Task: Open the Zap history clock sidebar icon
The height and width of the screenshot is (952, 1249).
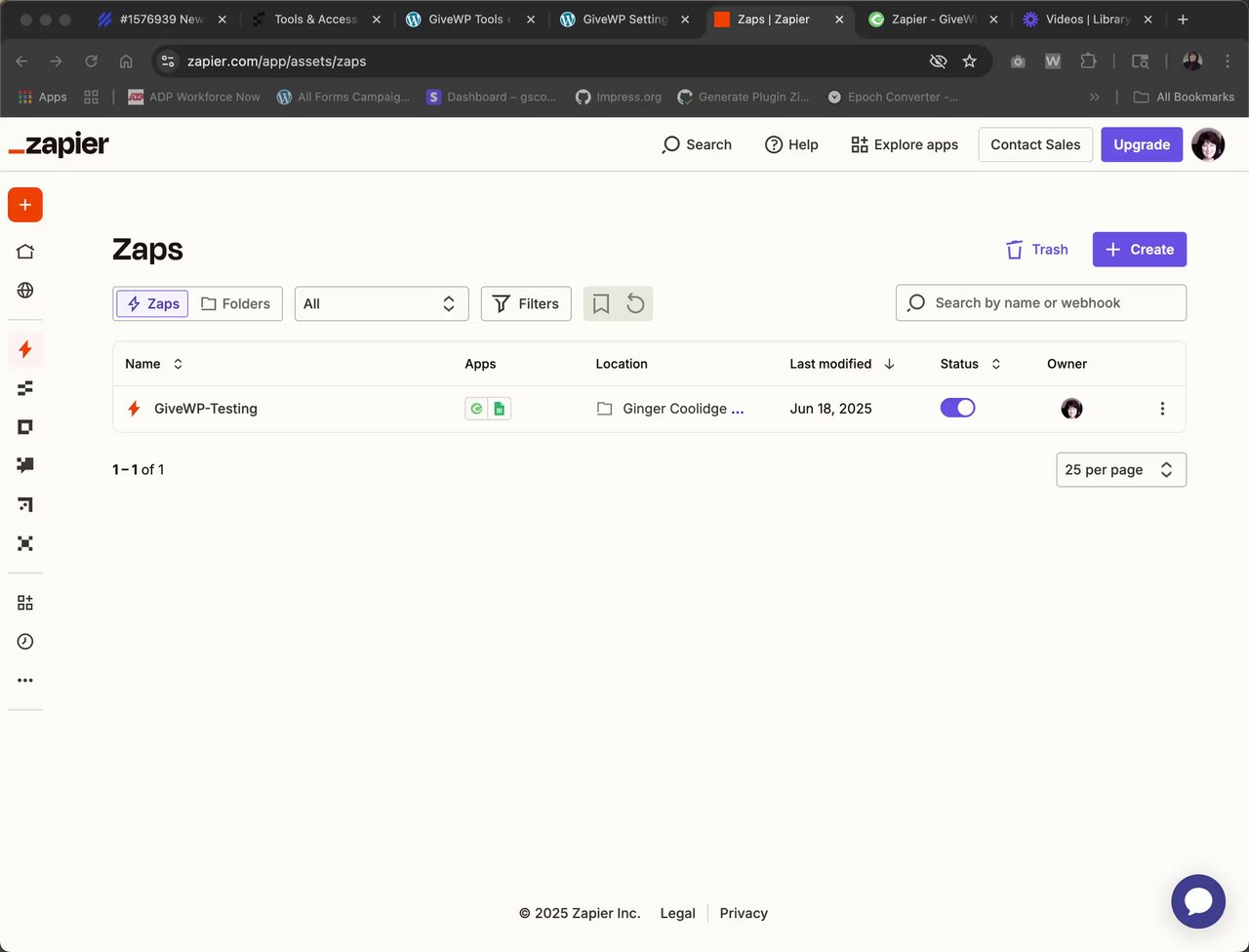Action: 25,642
